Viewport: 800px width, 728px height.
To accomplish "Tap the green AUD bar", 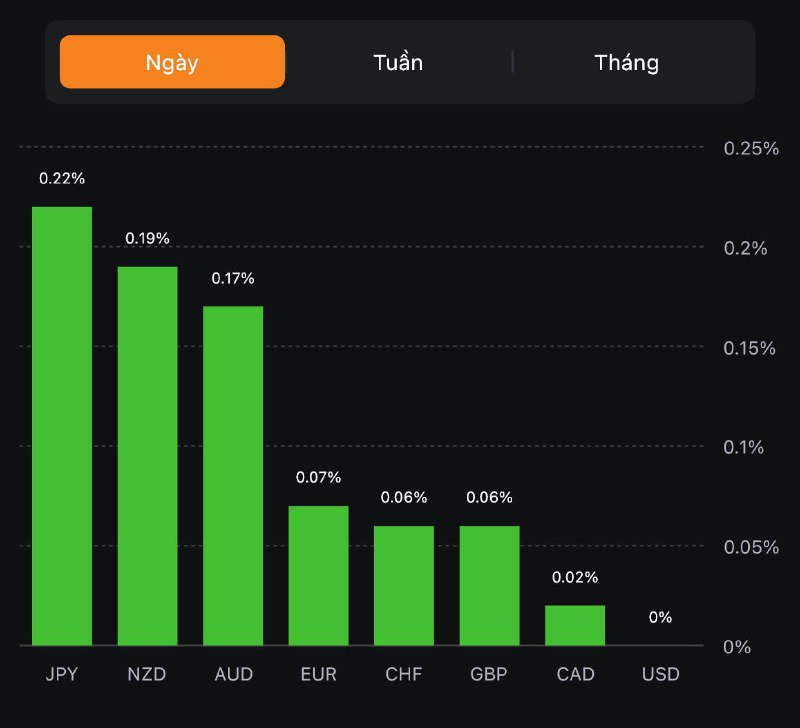I will [233, 476].
